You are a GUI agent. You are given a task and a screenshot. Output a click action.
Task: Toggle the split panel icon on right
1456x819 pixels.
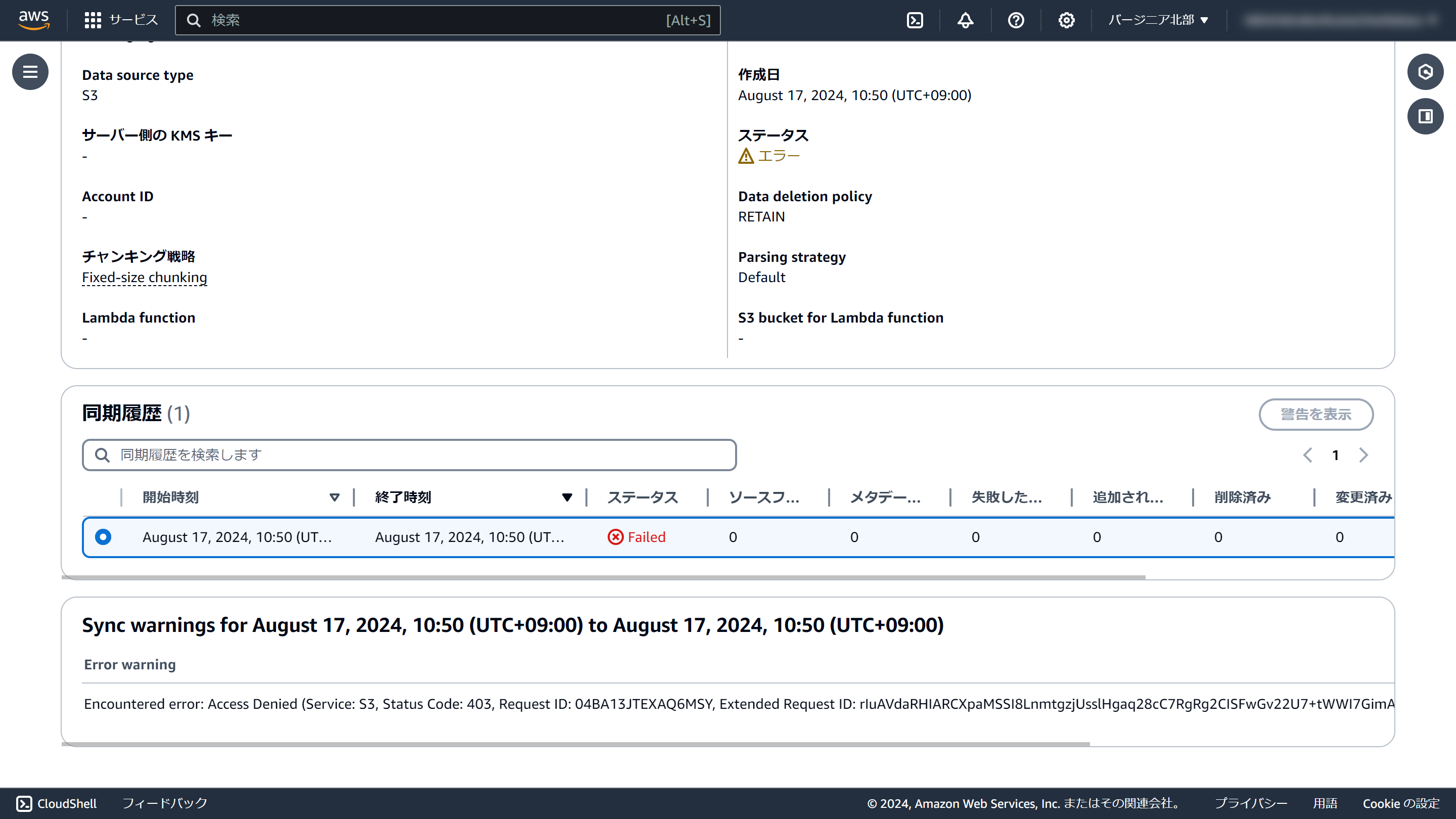(1425, 116)
